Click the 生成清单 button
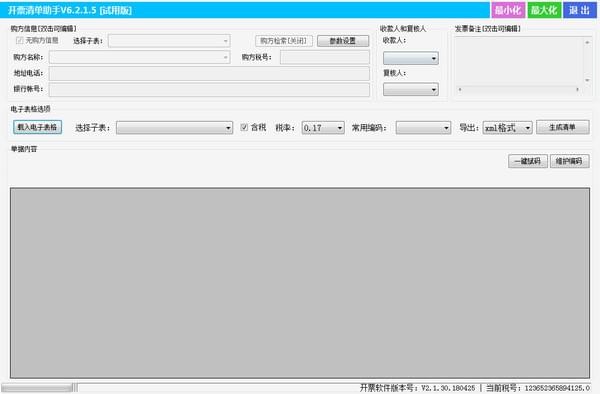600x394 pixels. (562, 127)
